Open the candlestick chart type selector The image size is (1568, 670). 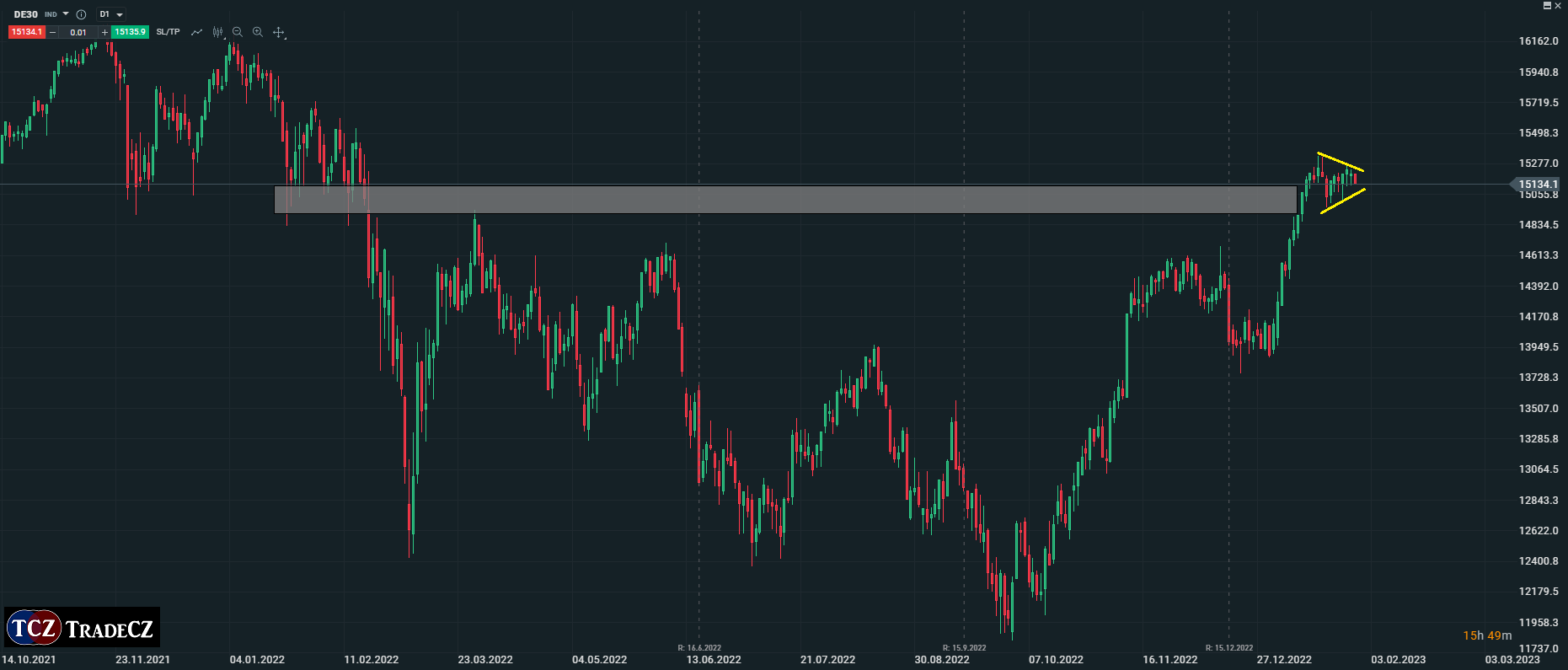[x=218, y=32]
